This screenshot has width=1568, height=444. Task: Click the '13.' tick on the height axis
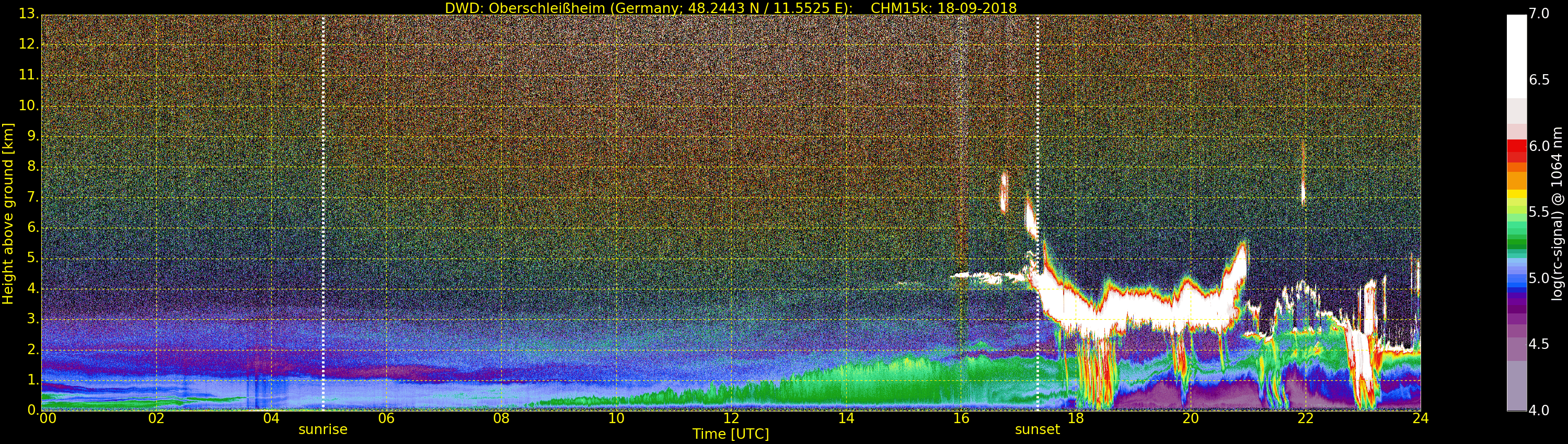pyautogui.click(x=29, y=14)
